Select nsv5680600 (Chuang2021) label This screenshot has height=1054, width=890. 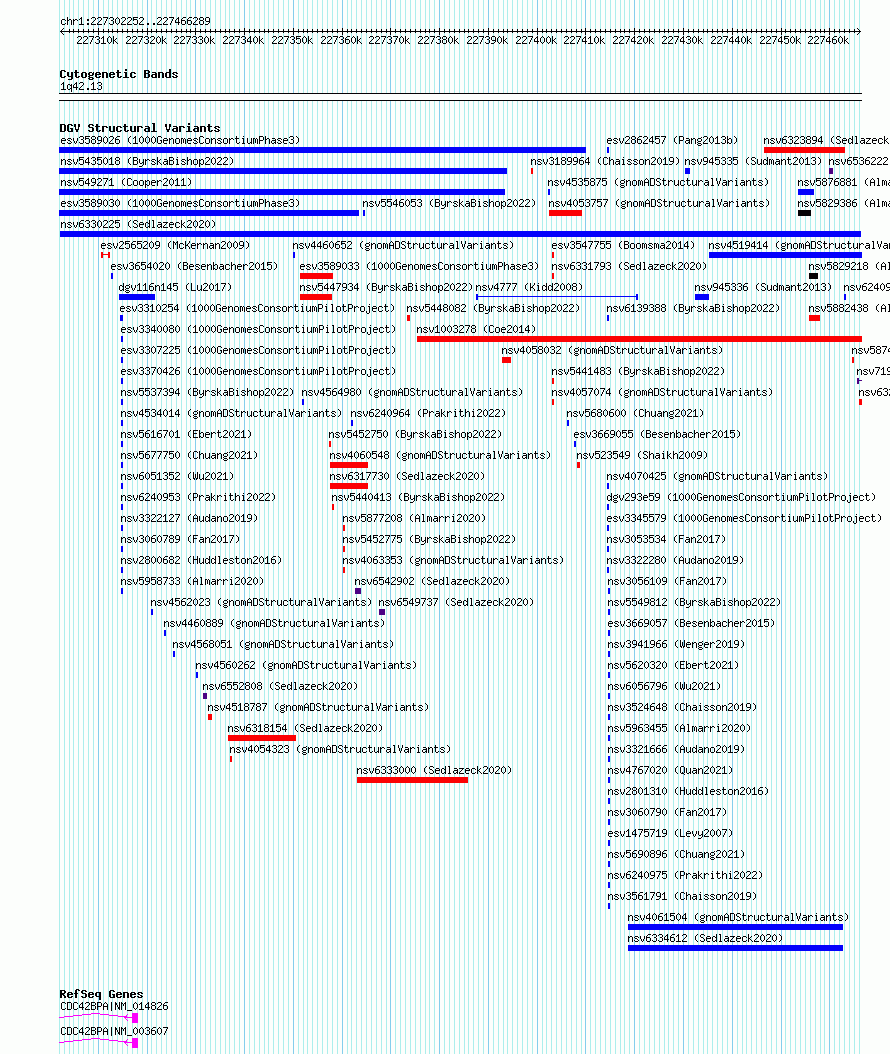tap(635, 413)
